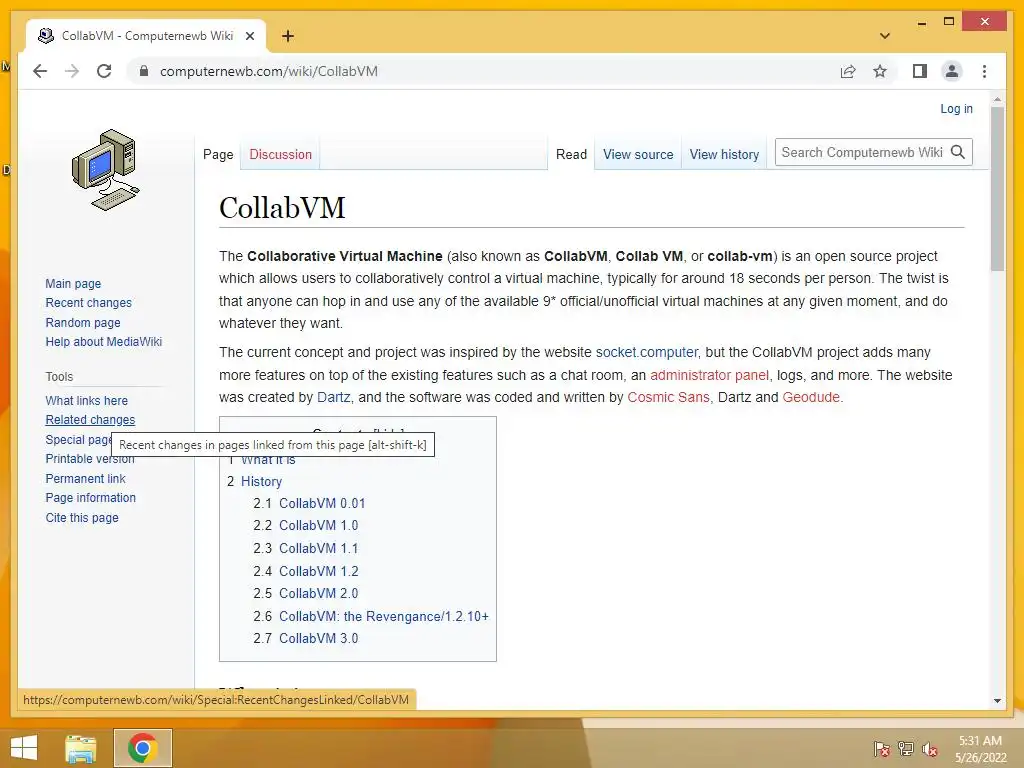Expand the tab search chevron
The height and width of the screenshot is (768, 1024).
pos(885,36)
